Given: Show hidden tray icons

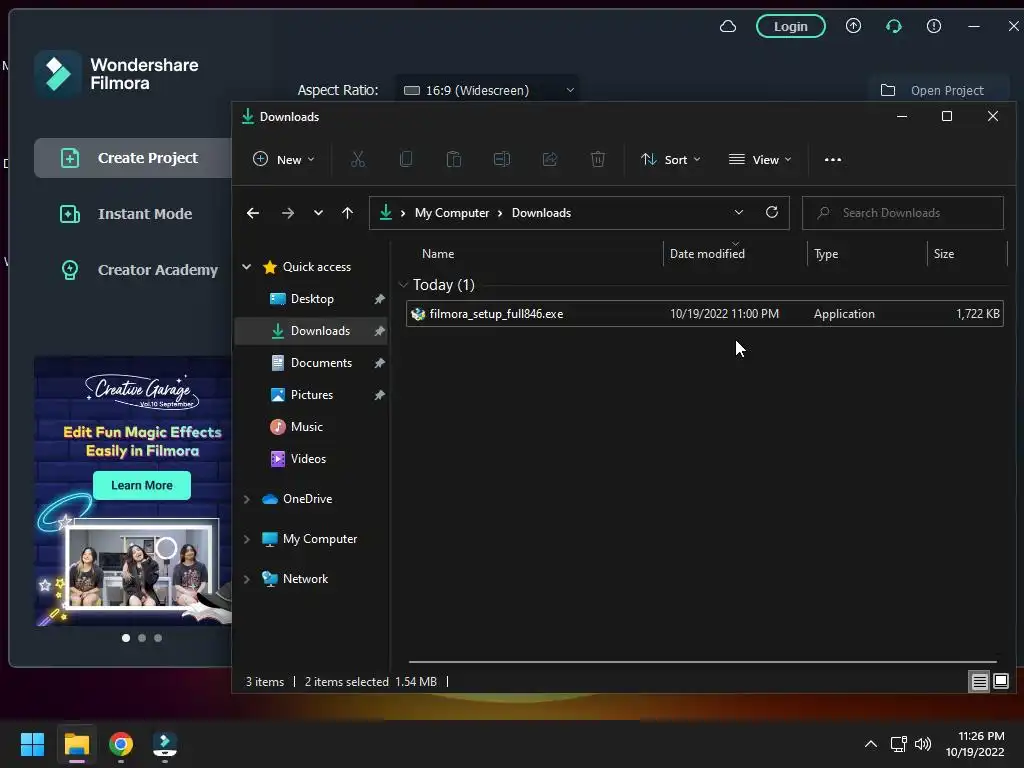Looking at the screenshot, I should click(x=871, y=744).
